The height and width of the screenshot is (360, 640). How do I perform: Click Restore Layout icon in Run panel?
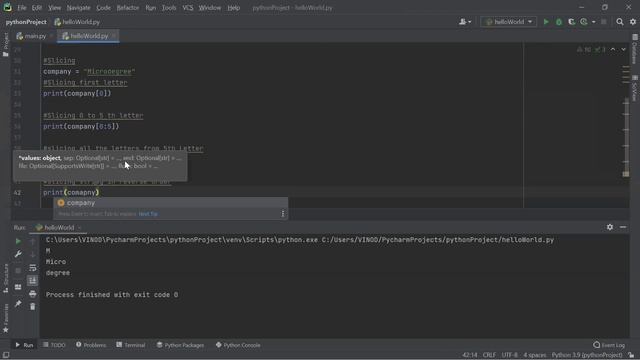click(x=18, y=287)
